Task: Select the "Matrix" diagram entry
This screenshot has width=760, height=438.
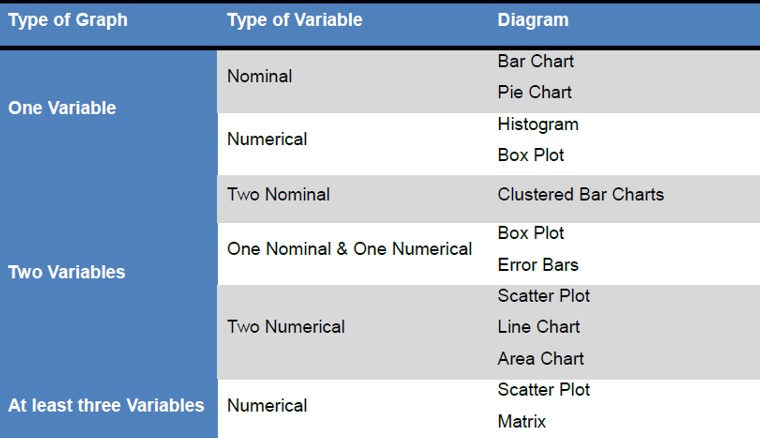Action: (522, 421)
